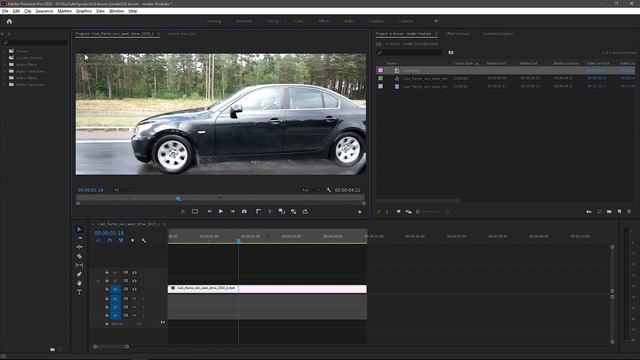Click the Effects panel search field
Screen dimensions: 640x360
click(x=35, y=42)
